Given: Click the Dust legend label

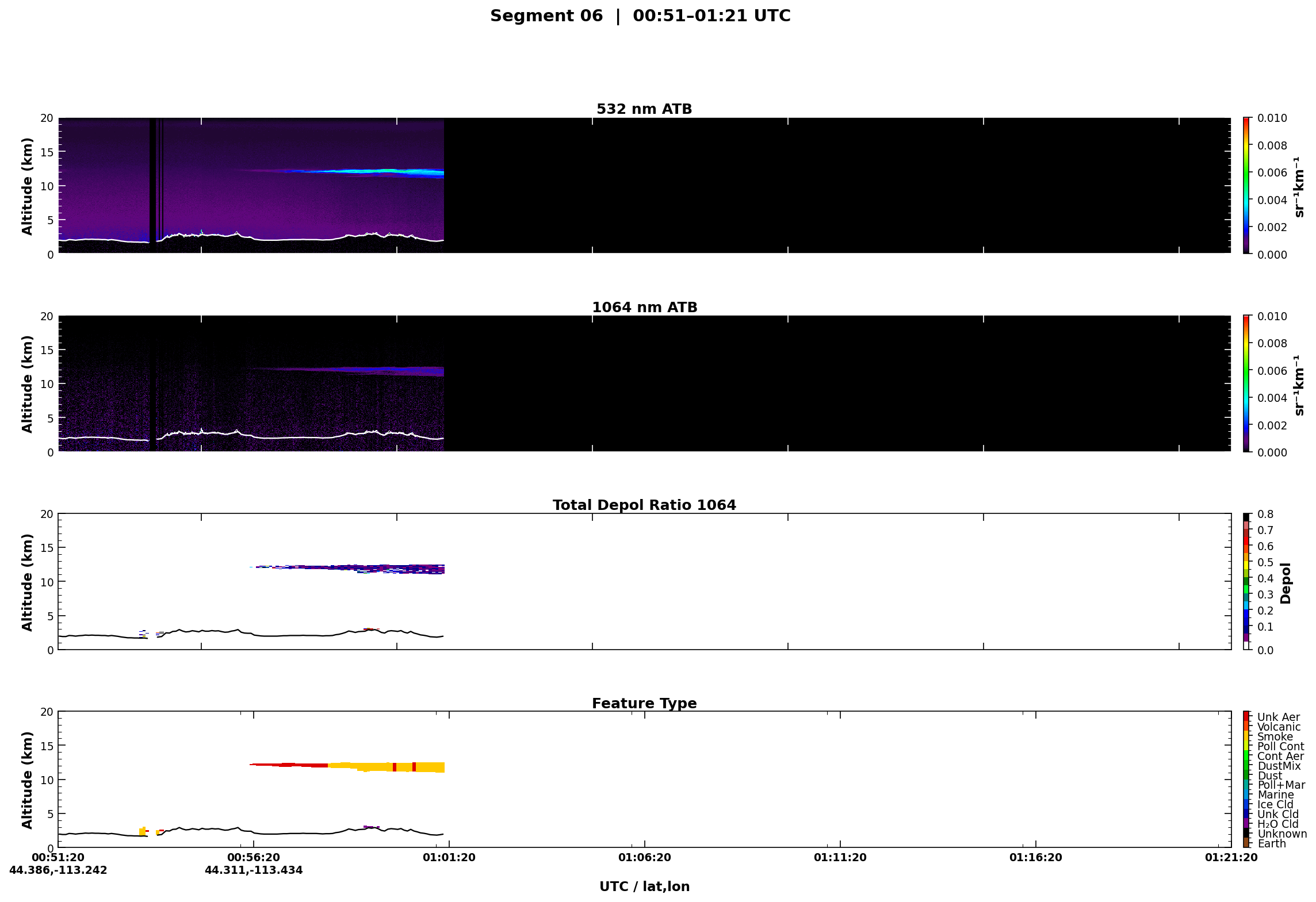Looking at the screenshot, I should 1269,776.
